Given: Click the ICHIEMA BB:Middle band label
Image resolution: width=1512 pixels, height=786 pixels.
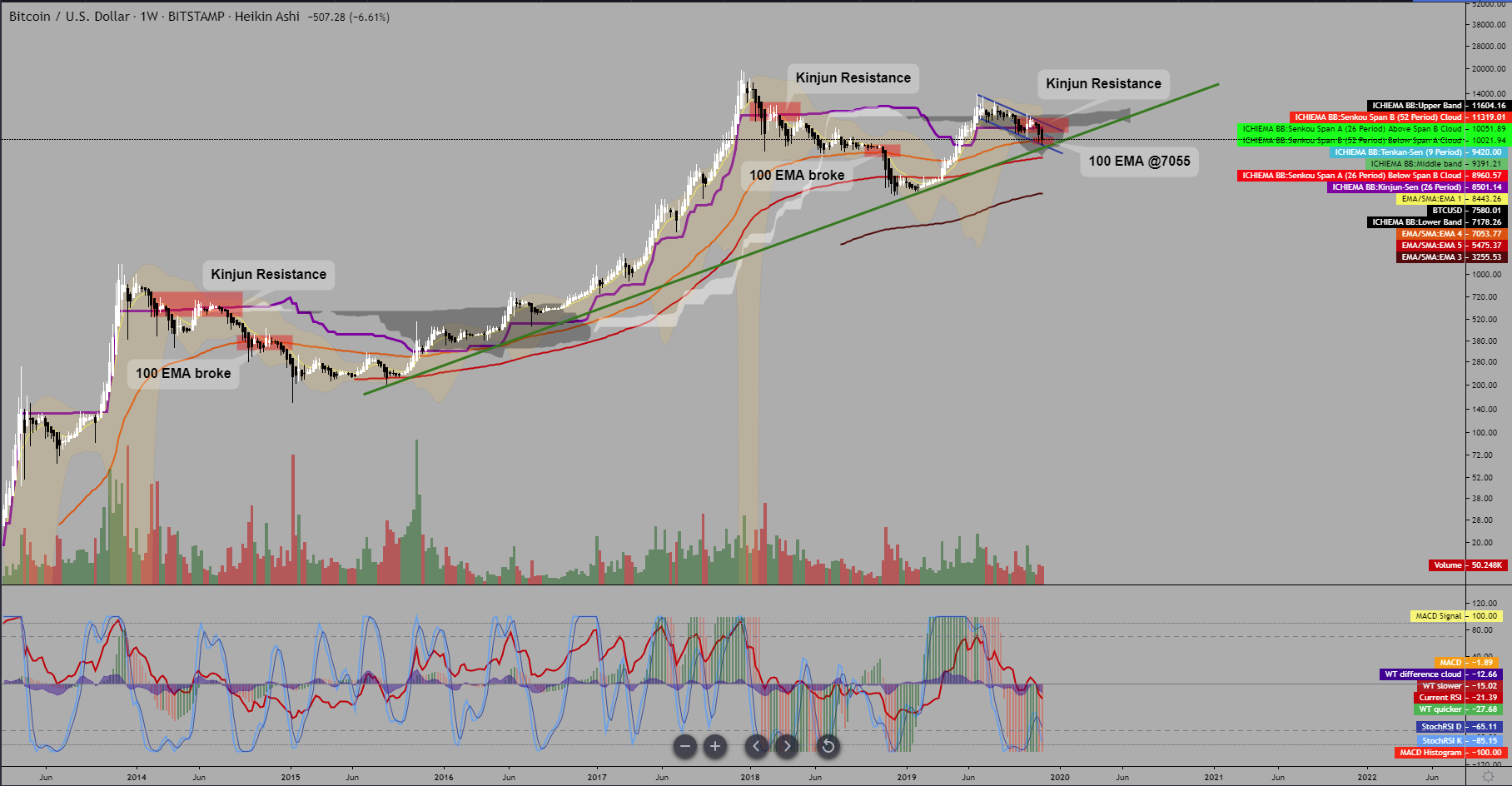Looking at the screenshot, I should (1437, 164).
